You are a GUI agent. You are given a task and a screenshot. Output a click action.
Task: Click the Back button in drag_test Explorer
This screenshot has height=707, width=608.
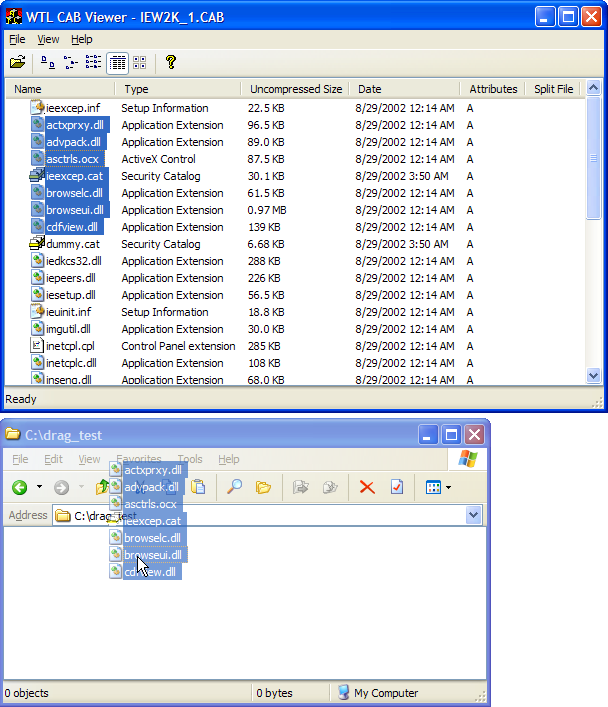(x=20, y=487)
